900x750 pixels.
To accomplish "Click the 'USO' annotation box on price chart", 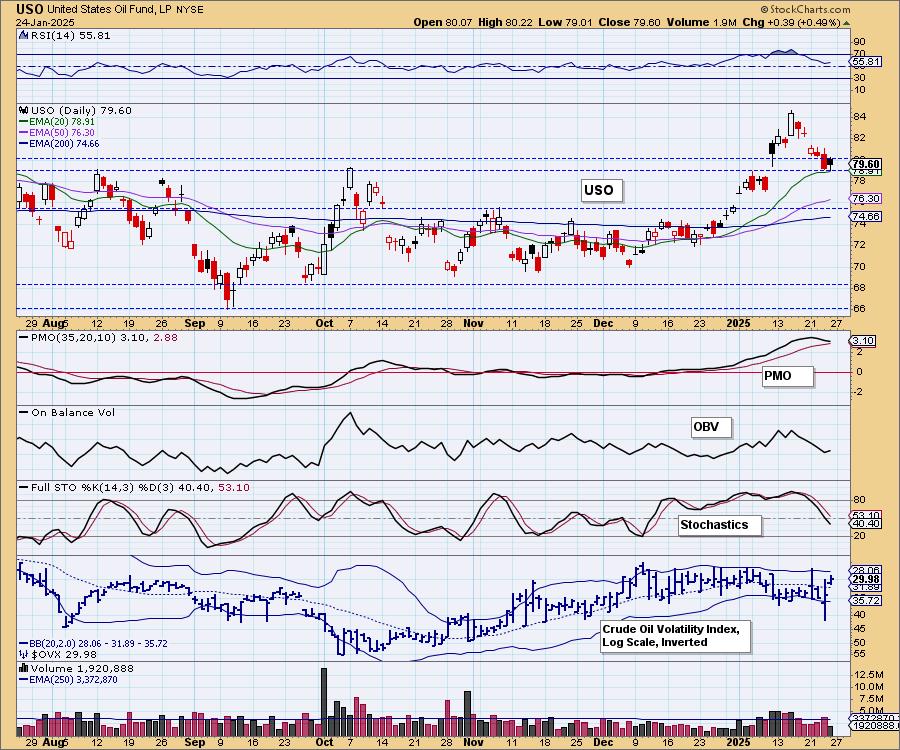I will [600, 190].
